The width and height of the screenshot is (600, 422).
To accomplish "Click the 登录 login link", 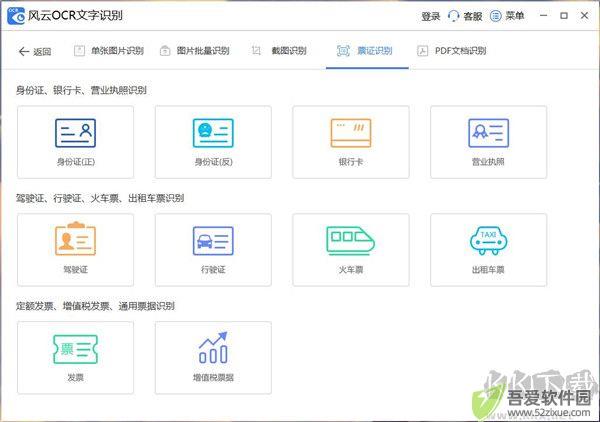I will (431, 16).
